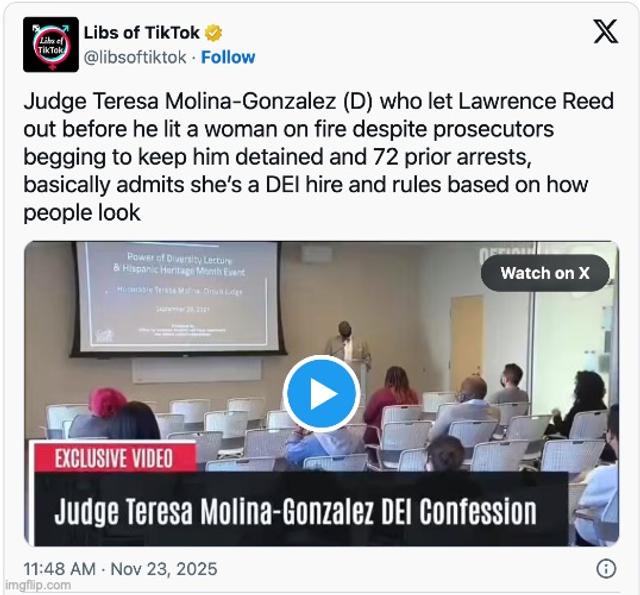Open the imgflip.com watermark

click(x=38, y=585)
